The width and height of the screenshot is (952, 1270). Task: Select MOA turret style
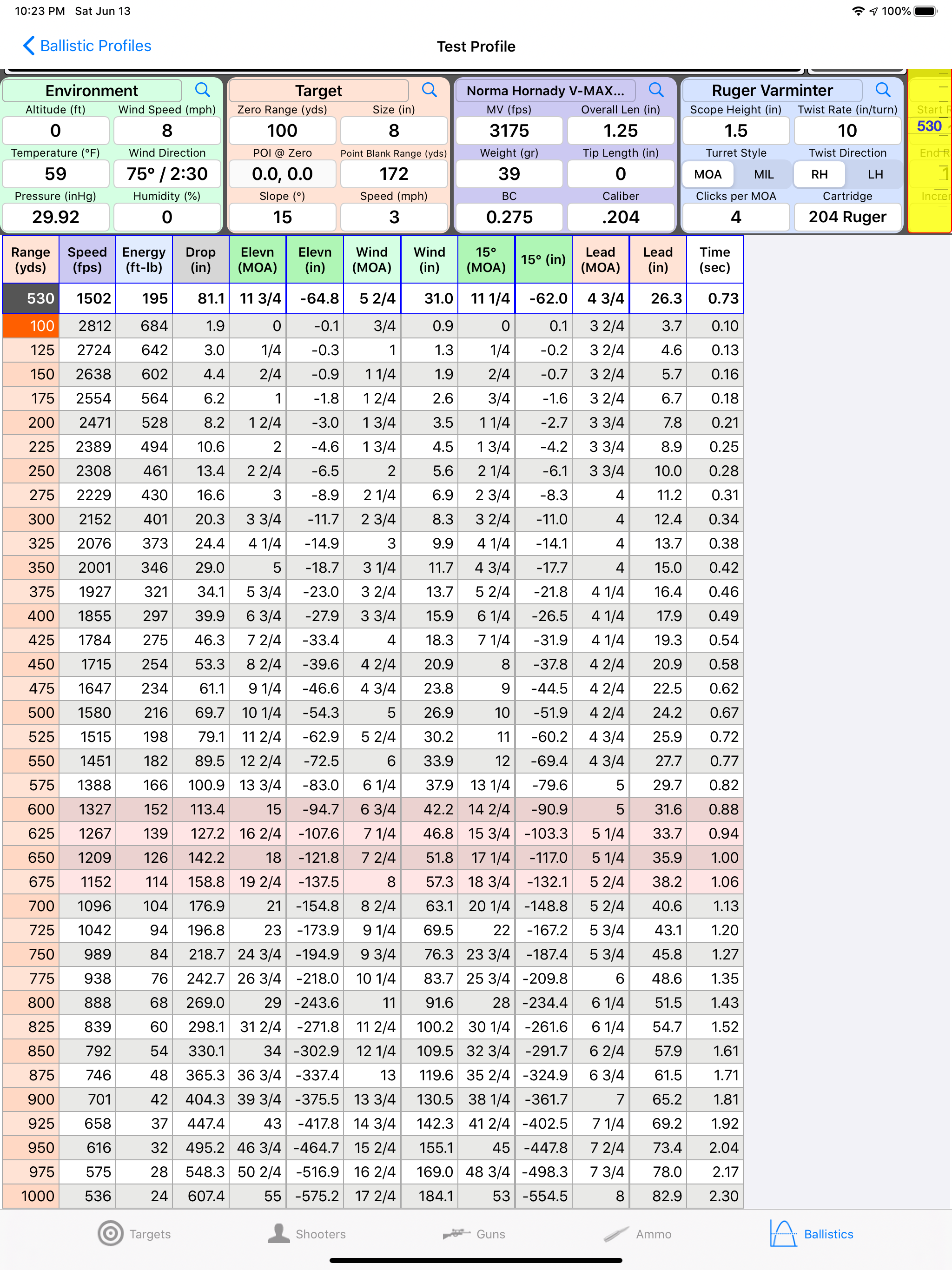(x=707, y=174)
